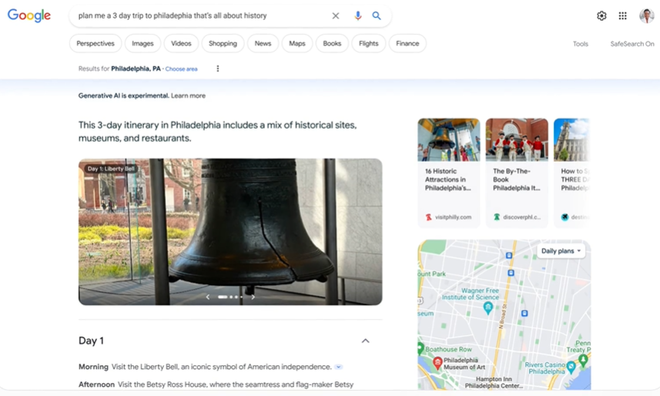Select the News filter chip
Screen dimensions: 660x396
pyautogui.click(x=263, y=43)
